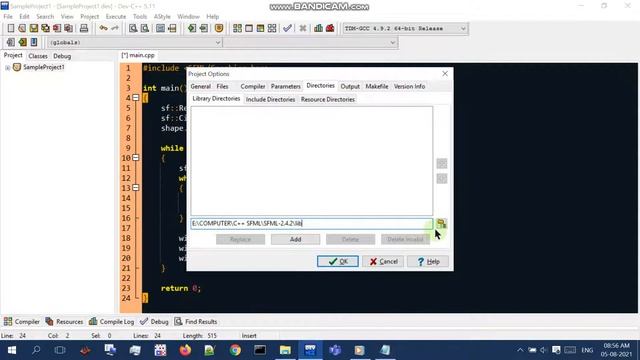Click the Replace button in the dialog
The width and height of the screenshot is (640, 360).
click(x=240, y=239)
